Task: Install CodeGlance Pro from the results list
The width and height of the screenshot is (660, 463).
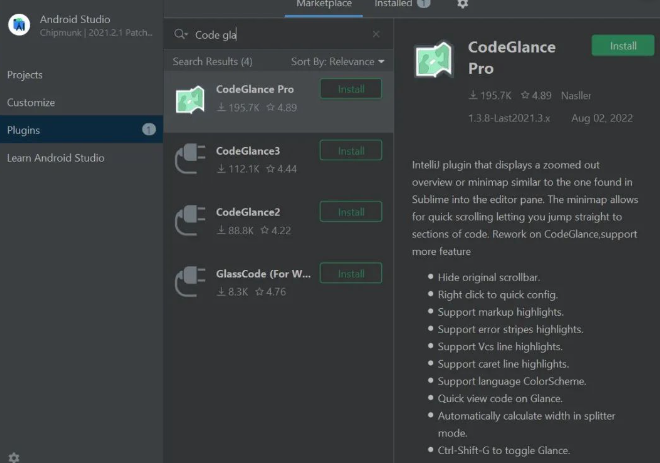Action: click(351, 89)
